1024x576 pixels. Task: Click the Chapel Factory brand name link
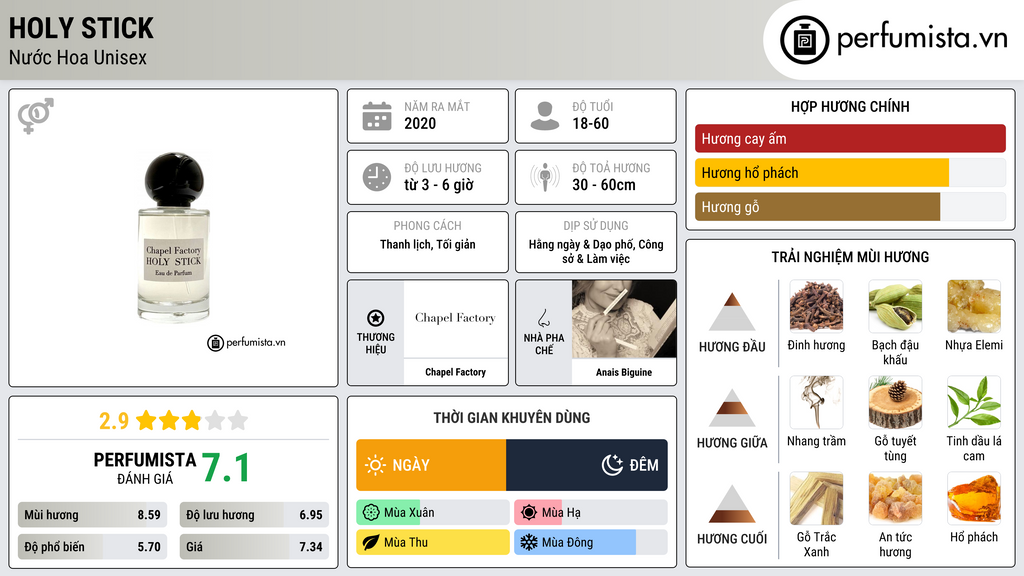click(455, 372)
